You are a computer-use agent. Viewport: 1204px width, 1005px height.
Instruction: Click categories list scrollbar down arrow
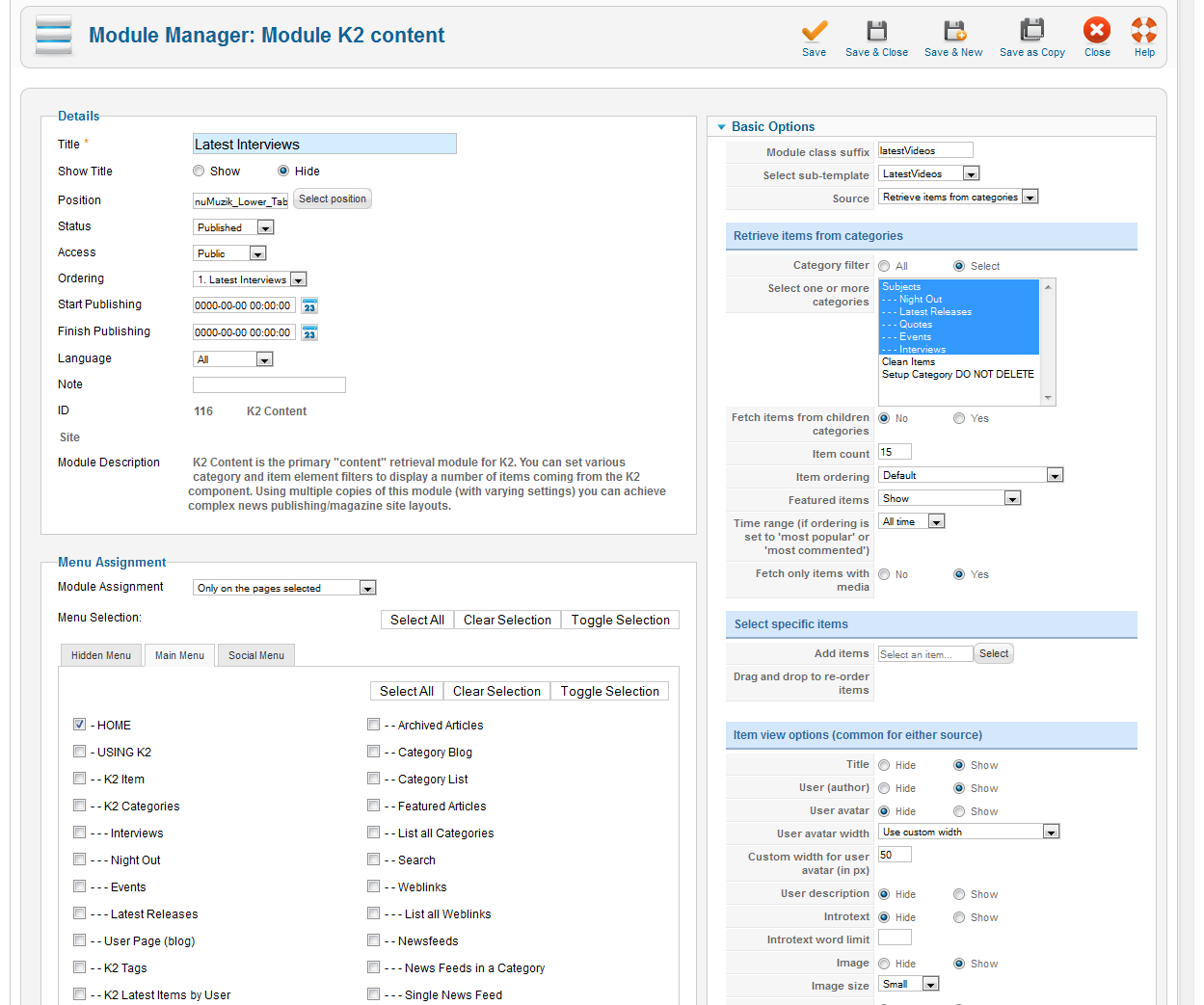pyautogui.click(x=1048, y=398)
